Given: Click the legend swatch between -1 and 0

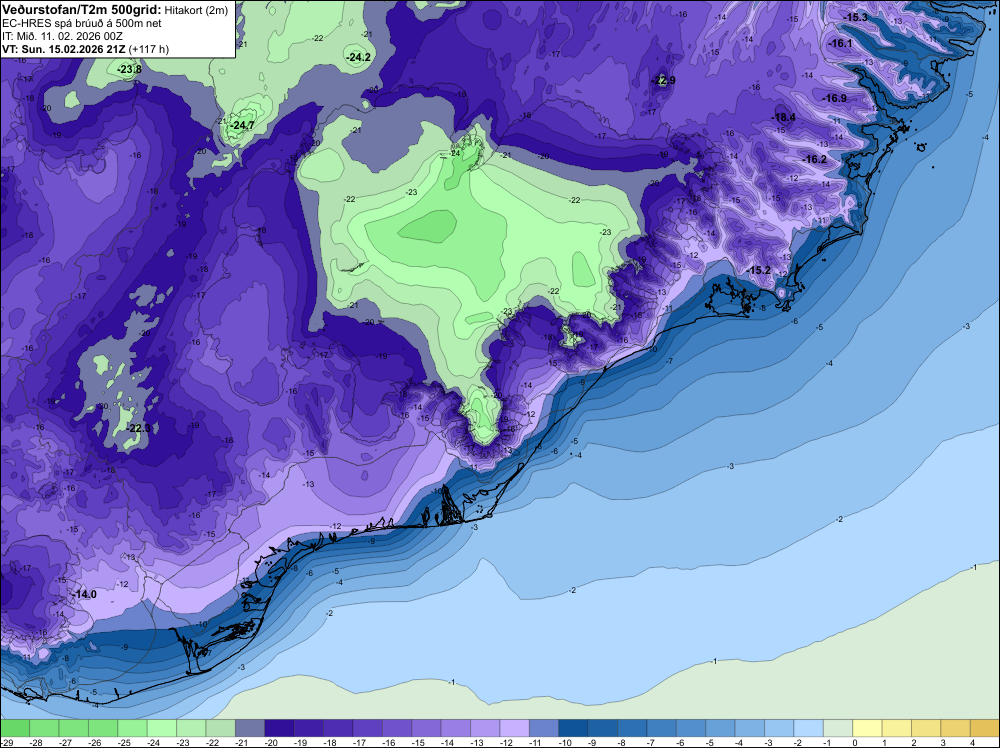Looking at the screenshot, I should (837, 728).
